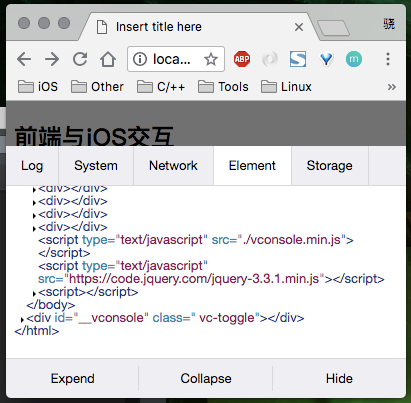Open the Chrome three-dot menu
Image resolution: width=411 pixels, height=403 pixels.
coord(388,59)
